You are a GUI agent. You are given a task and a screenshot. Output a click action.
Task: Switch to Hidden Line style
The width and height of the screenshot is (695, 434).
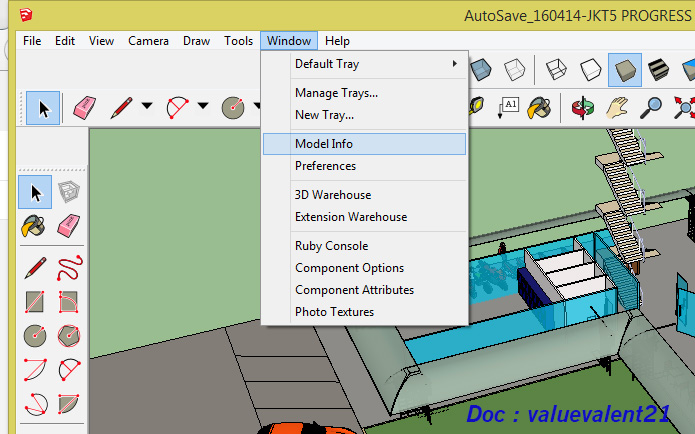[x=590, y=70]
